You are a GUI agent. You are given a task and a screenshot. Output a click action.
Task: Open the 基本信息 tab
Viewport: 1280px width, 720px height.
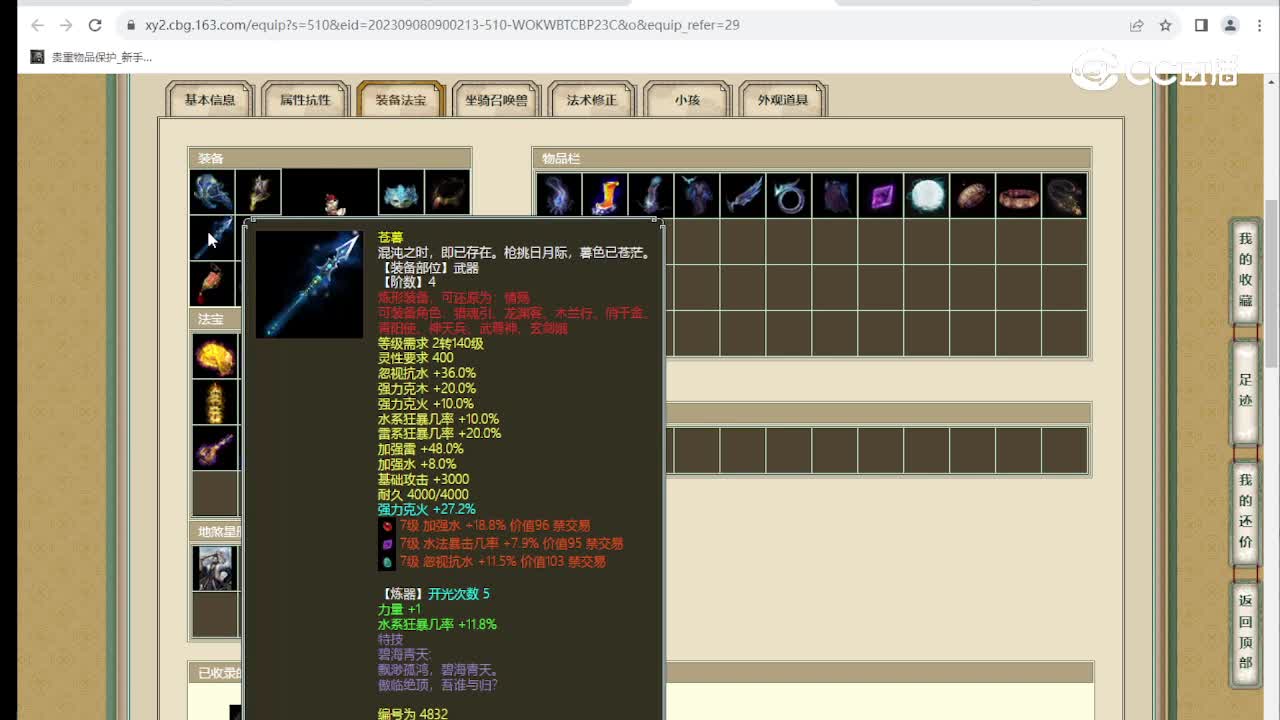pos(210,99)
